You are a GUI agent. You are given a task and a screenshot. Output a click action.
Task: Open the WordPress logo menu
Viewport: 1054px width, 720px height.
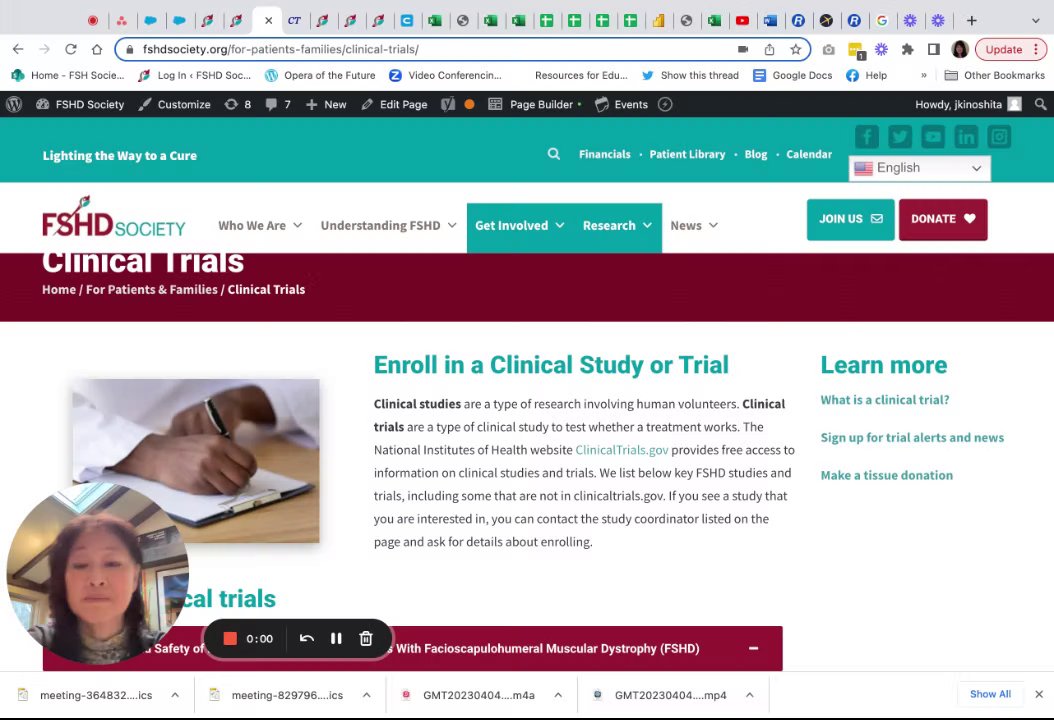[x=14, y=104]
